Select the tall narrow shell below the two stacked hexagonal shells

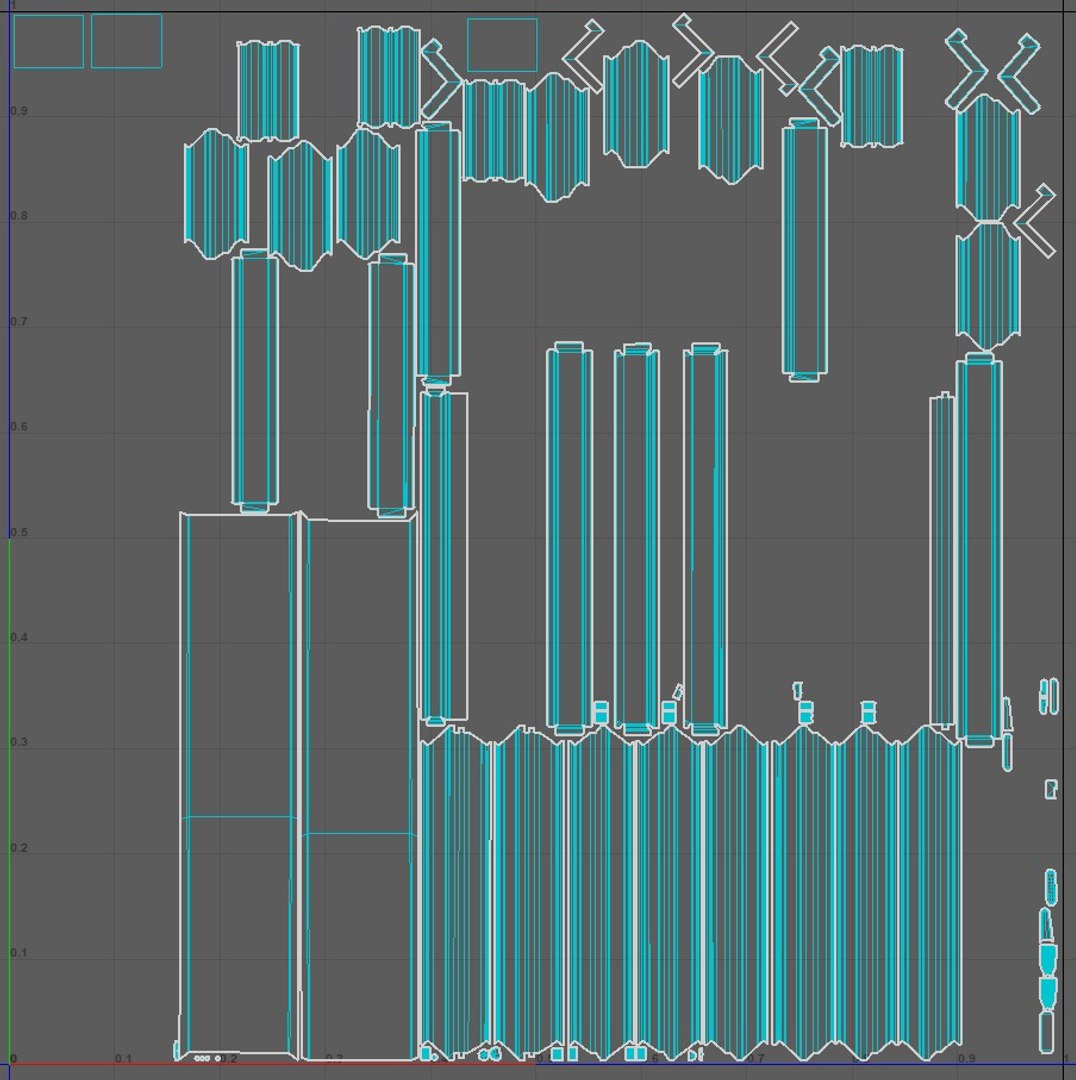point(979,550)
